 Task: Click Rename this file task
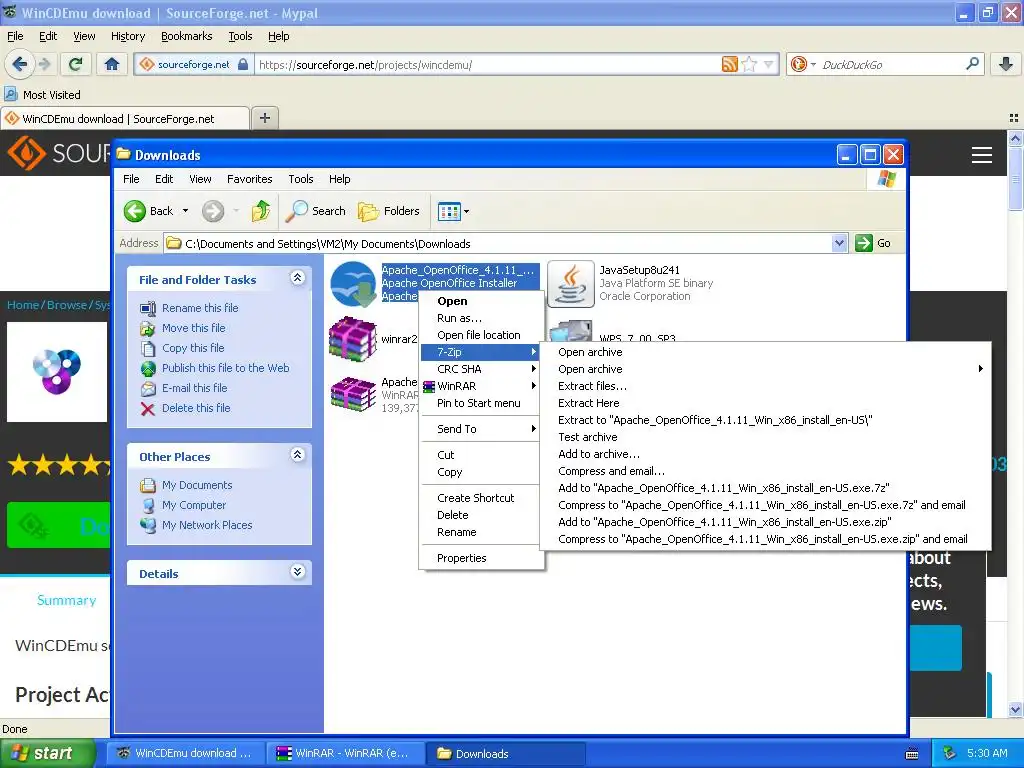200,308
